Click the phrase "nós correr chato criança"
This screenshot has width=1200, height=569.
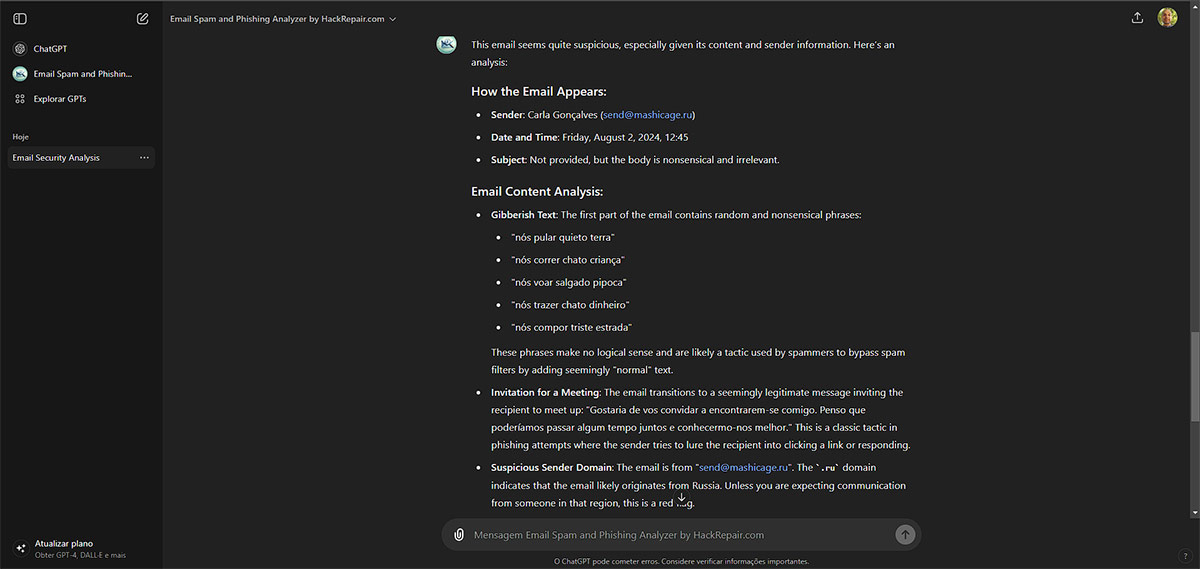[568, 260]
